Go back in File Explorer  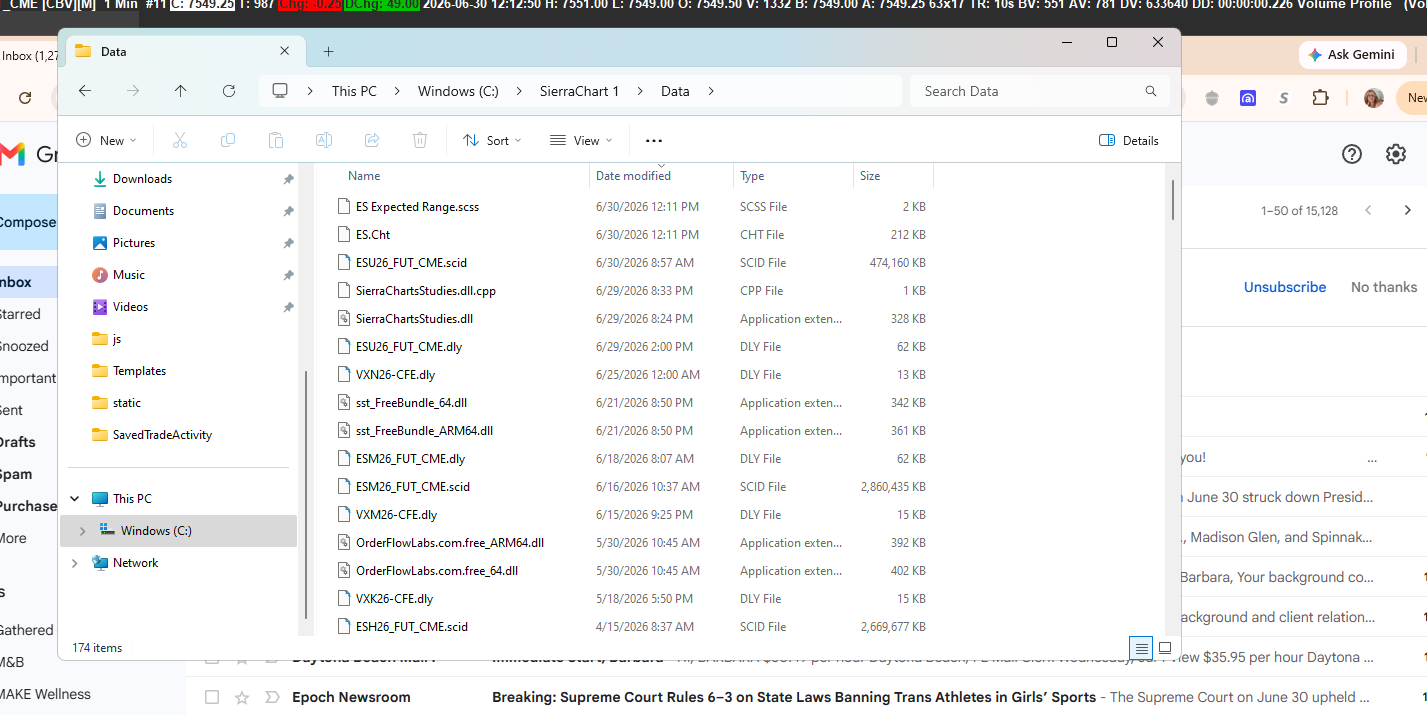pyautogui.click(x=85, y=91)
